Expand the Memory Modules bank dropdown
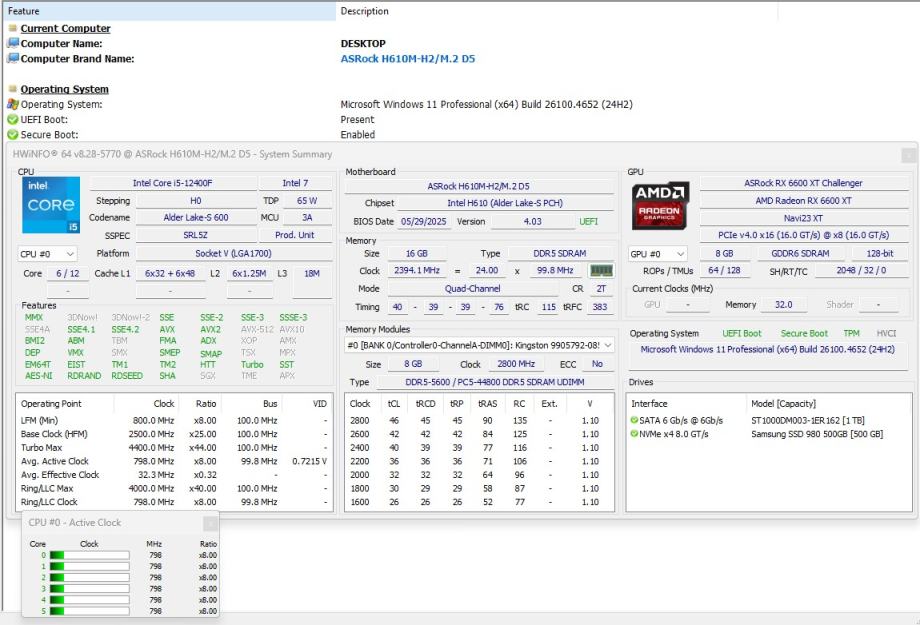The height and width of the screenshot is (625, 920). click(479, 345)
